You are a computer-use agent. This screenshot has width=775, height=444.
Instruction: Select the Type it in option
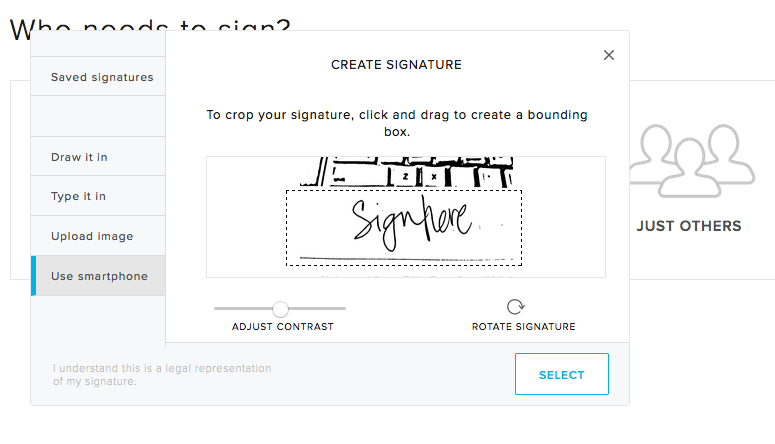point(78,197)
